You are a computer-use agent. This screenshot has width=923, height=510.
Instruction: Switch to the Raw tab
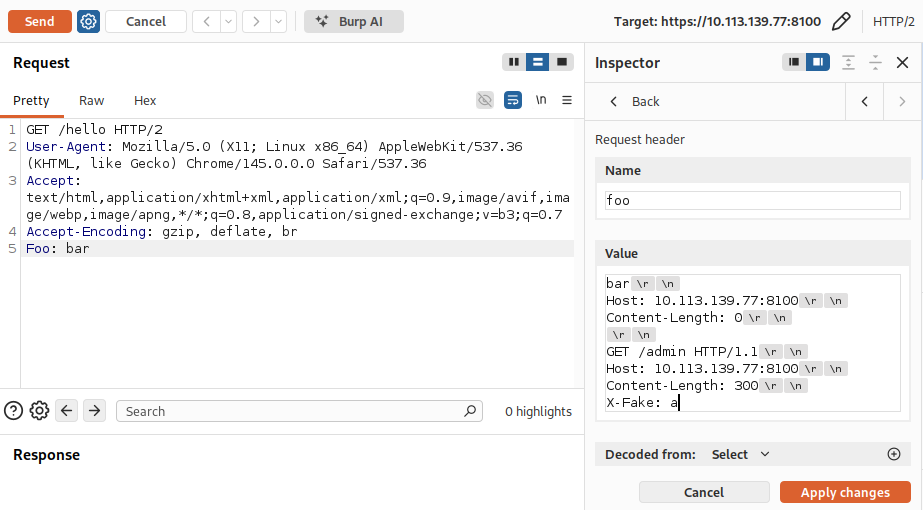pyautogui.click(x=91, y=101)
